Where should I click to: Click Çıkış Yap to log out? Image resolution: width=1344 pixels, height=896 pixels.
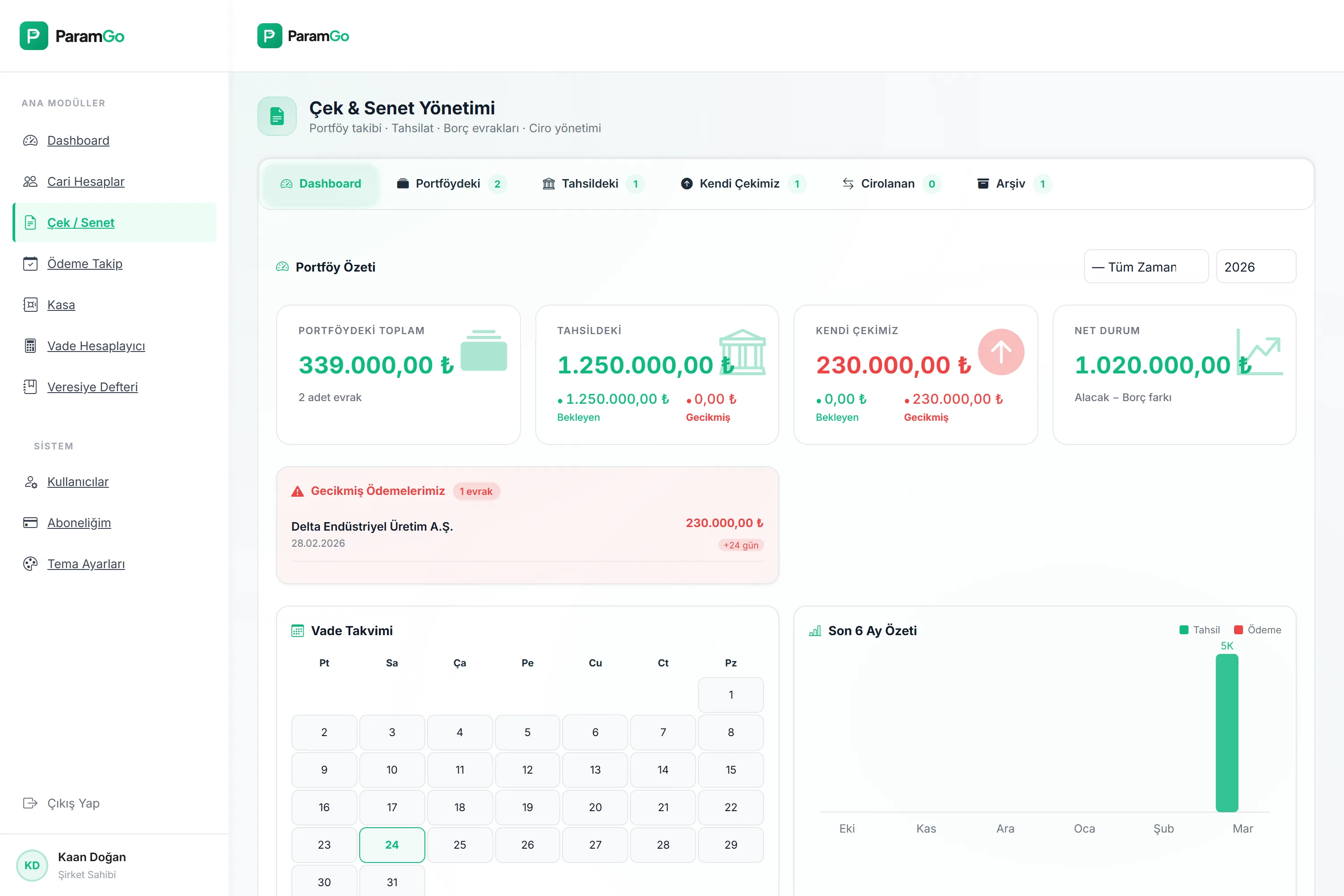[72, 803]
